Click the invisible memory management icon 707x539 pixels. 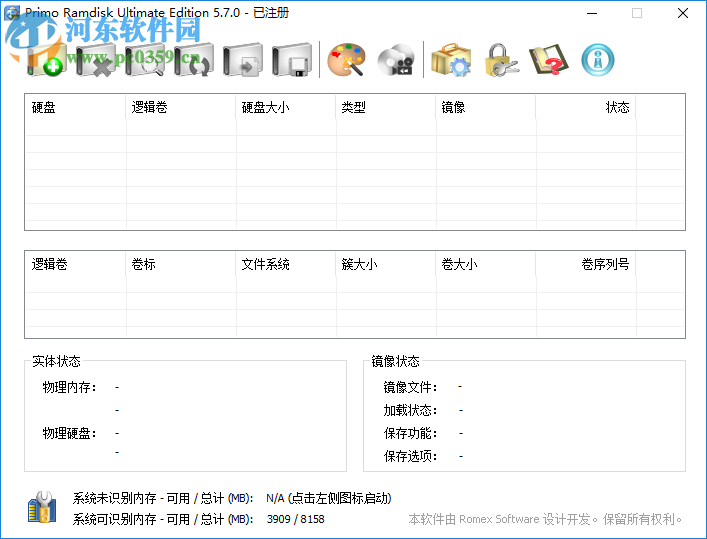[x=42, y=507]
